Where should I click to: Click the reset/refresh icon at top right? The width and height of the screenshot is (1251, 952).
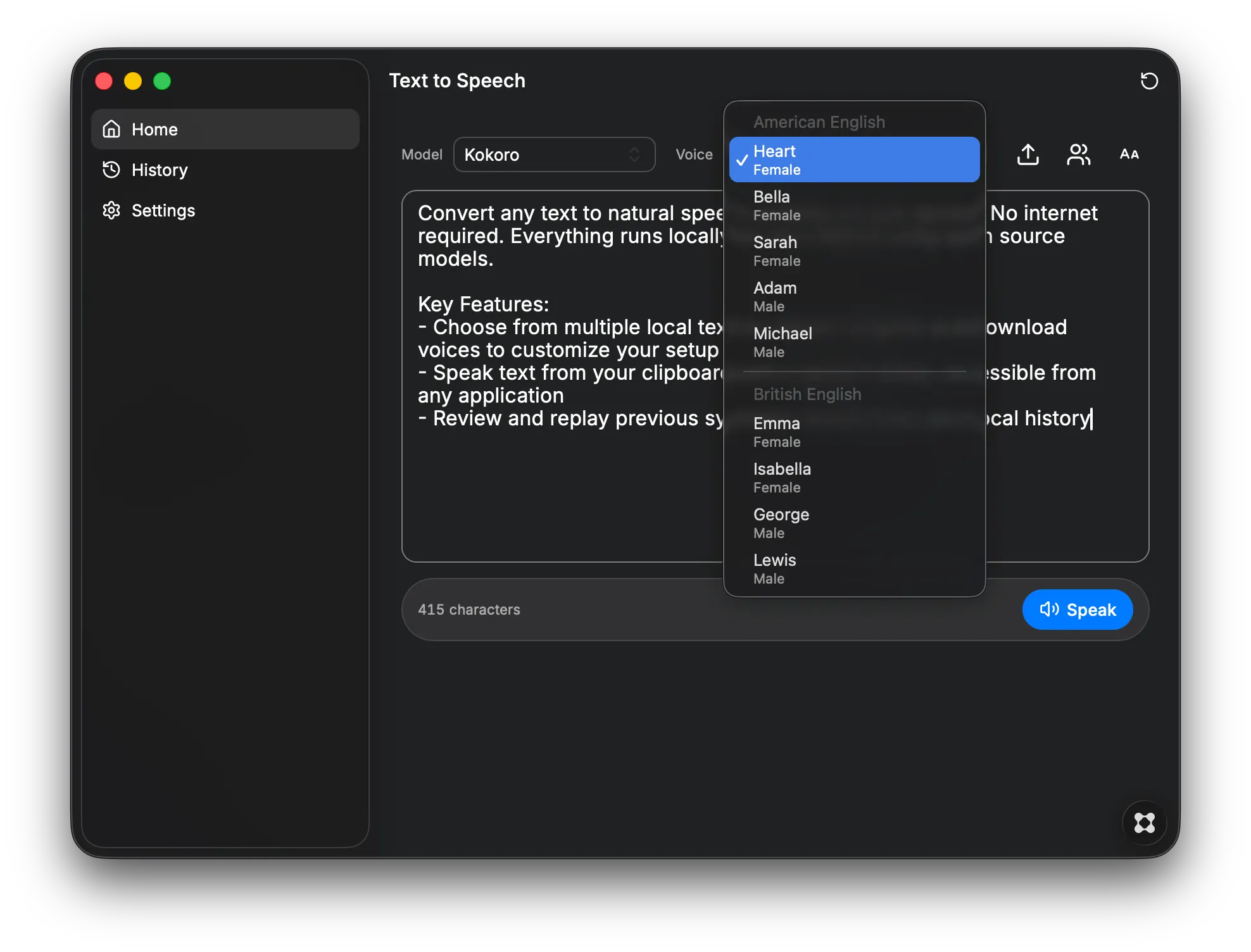[x=1148, y=81]
